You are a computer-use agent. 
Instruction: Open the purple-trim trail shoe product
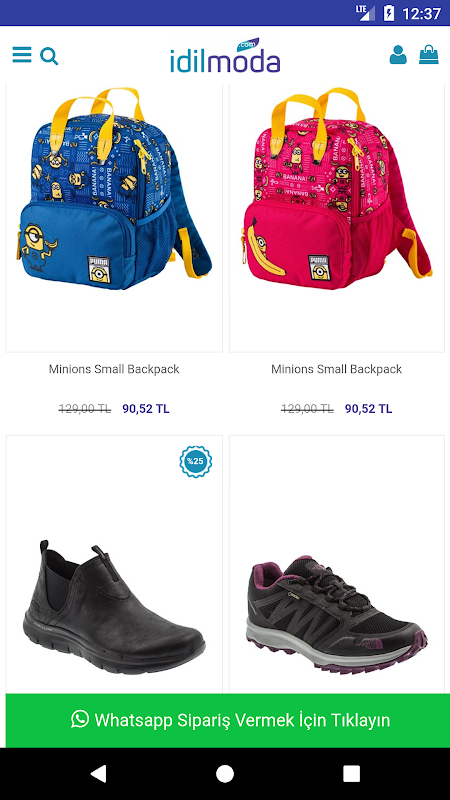337,612
